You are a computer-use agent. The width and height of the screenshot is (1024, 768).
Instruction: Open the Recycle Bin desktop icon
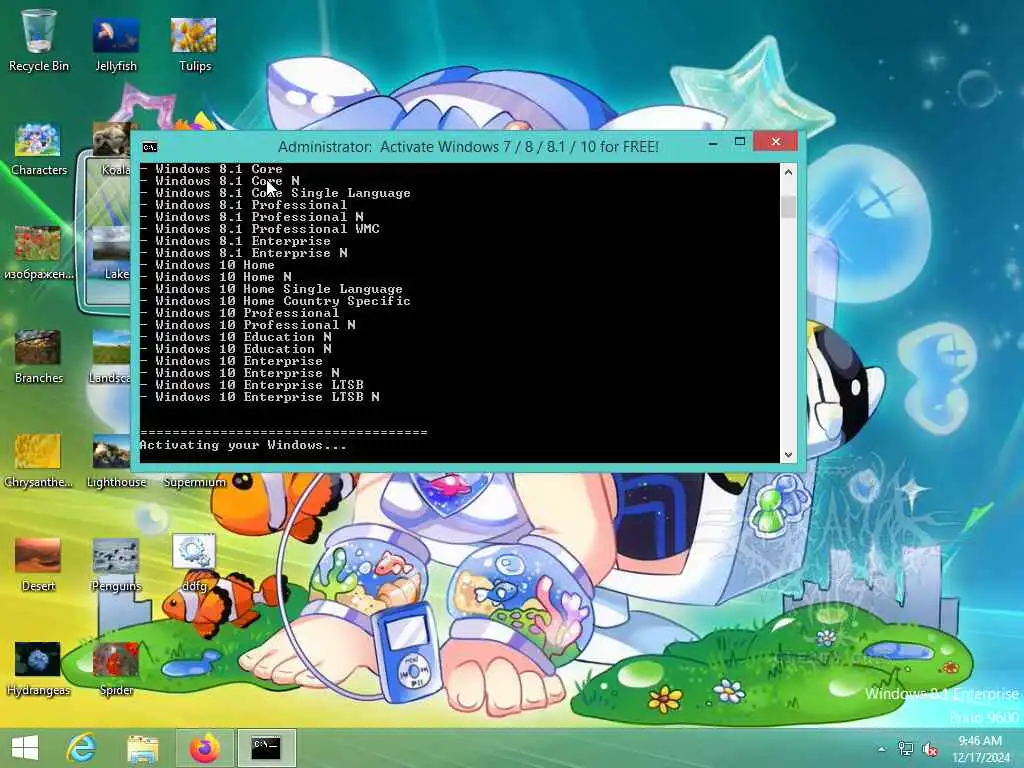pyautogui.click(x=39, y=40)
